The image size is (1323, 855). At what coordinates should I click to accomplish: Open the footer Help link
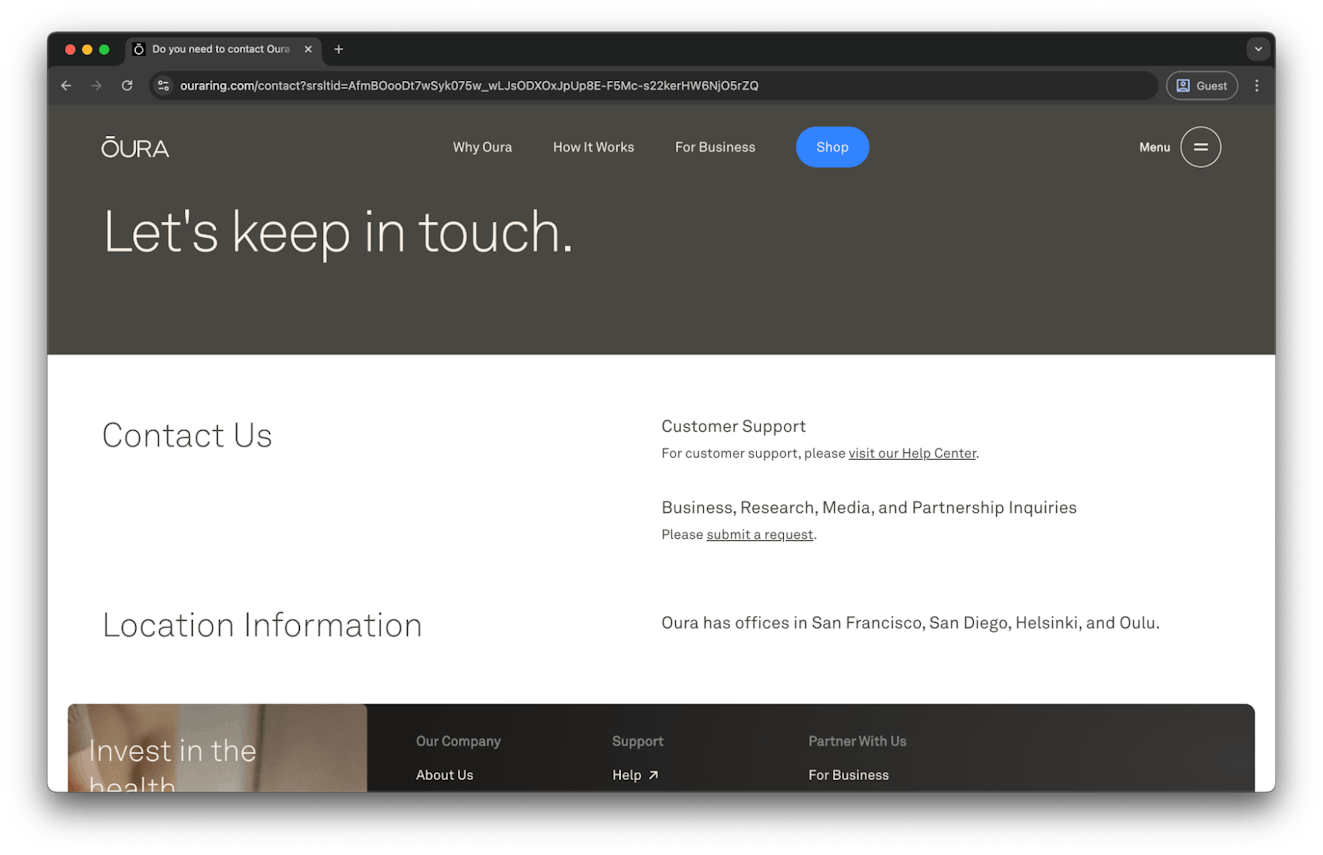tap(626, 775)
